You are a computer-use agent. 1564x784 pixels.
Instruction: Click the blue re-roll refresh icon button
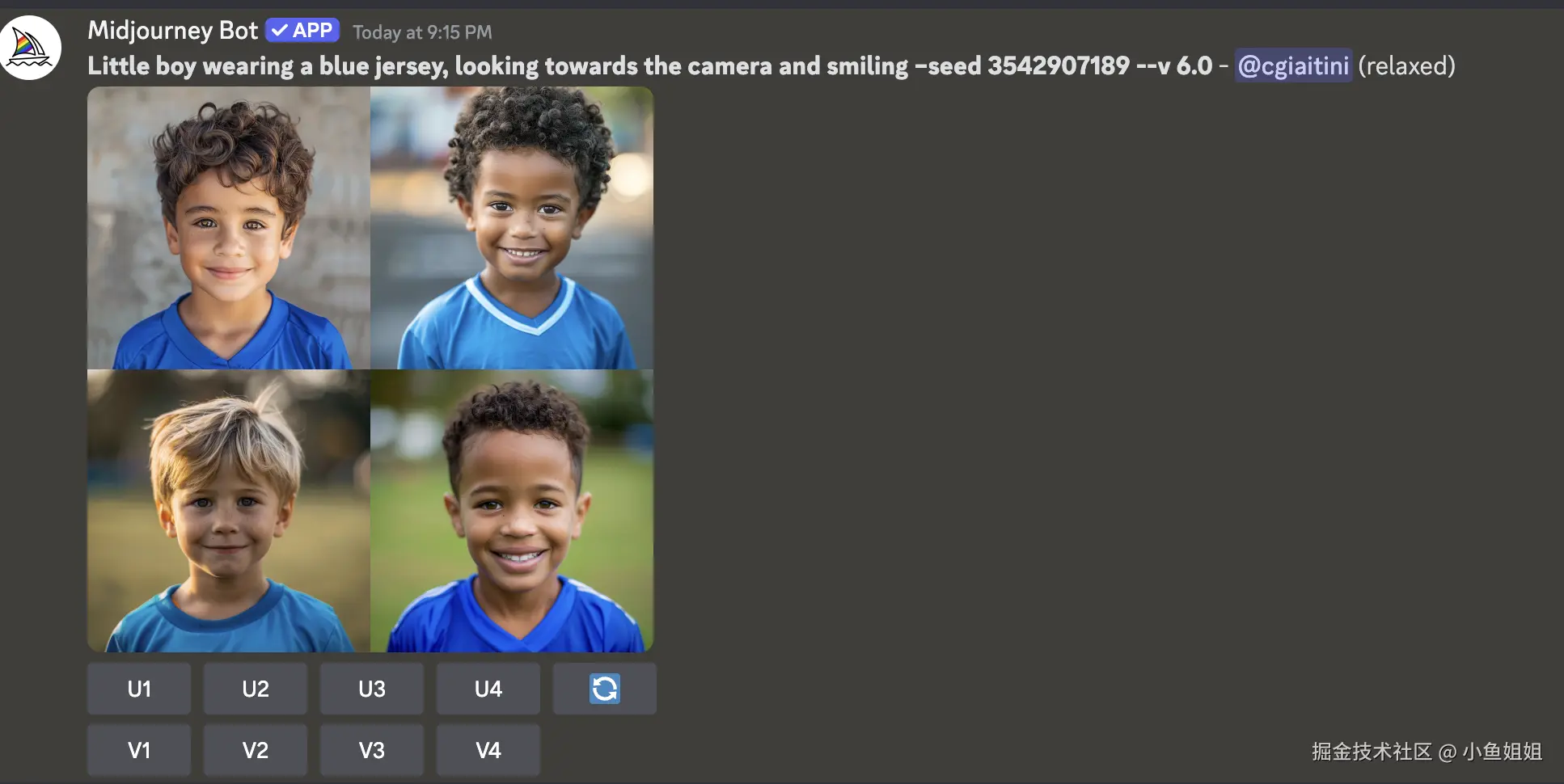(604, 689)
